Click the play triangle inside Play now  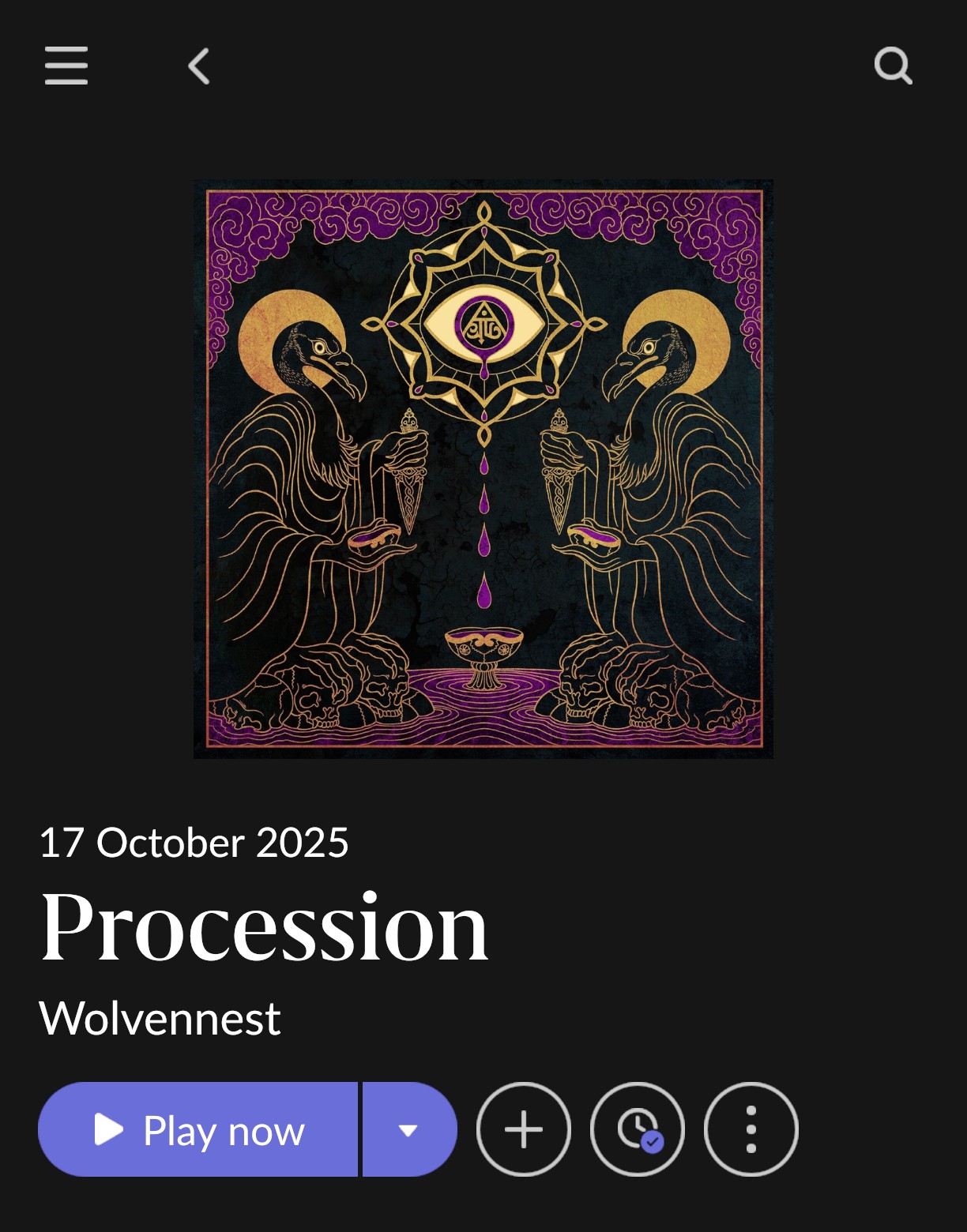[x=108, y=1129]
